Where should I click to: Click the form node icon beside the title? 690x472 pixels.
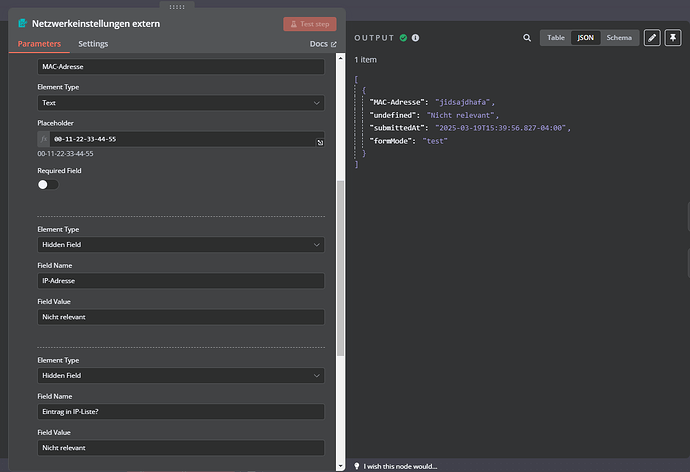[22, 23]
